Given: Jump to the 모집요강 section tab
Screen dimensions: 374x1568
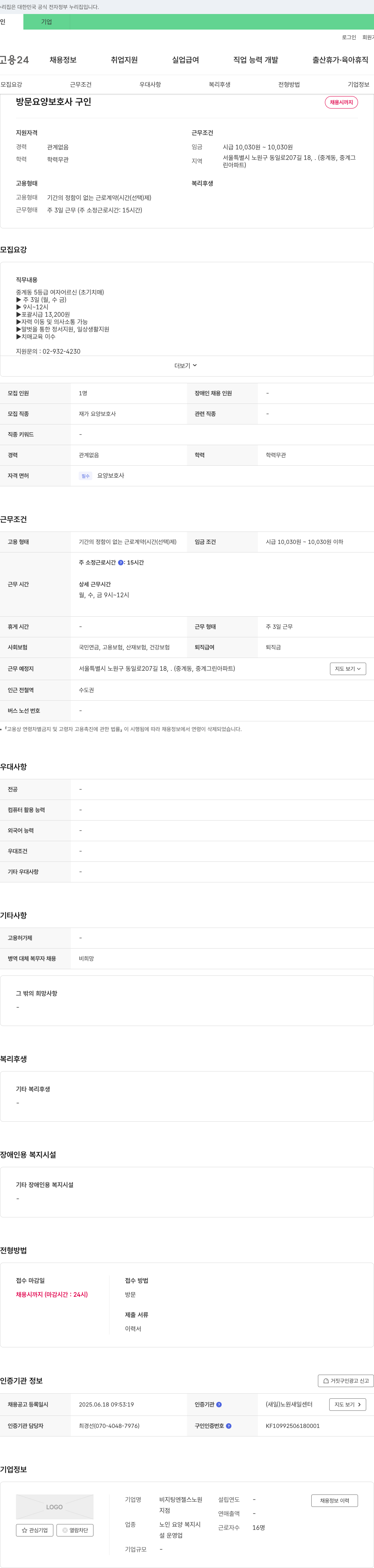Looking at the screenshot, I should click(x=11, y=84).
